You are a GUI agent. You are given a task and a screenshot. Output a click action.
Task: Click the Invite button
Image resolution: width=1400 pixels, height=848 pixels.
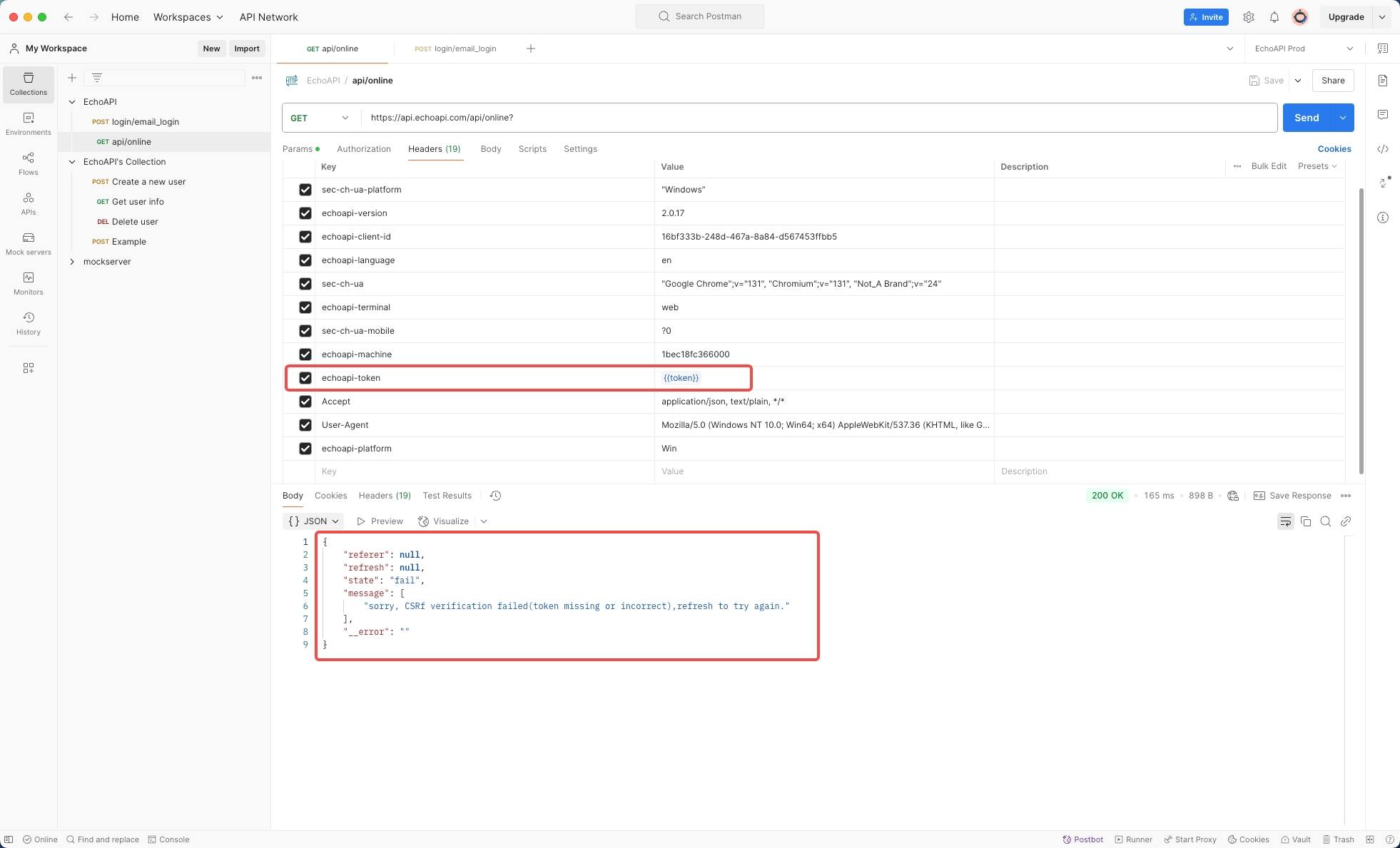coord(1206,17)
